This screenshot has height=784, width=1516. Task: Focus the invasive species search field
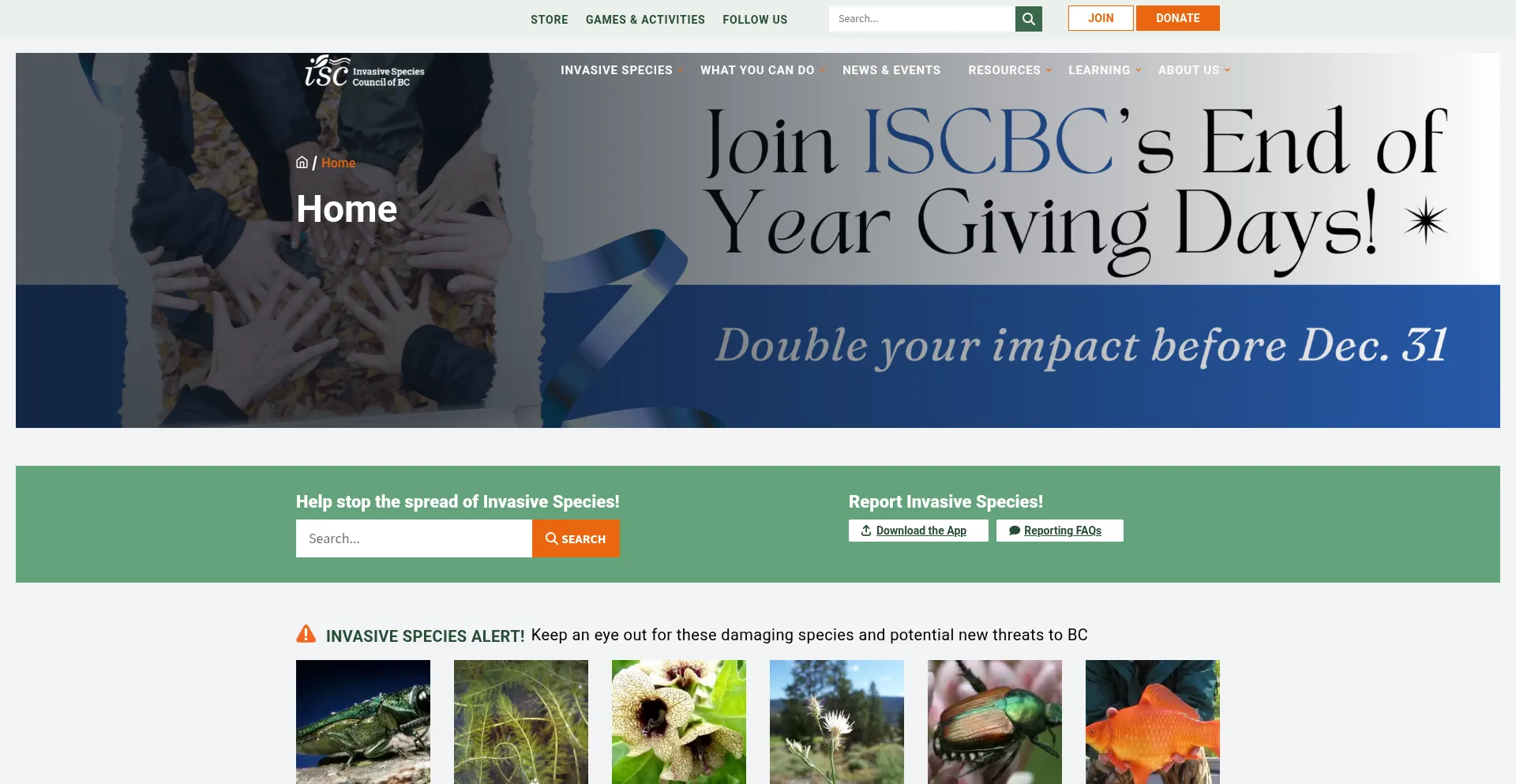pos(414,538)
